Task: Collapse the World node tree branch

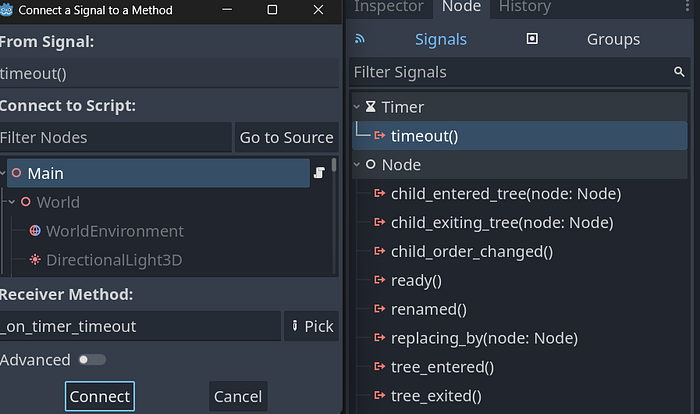Action: tap(10, 202)
